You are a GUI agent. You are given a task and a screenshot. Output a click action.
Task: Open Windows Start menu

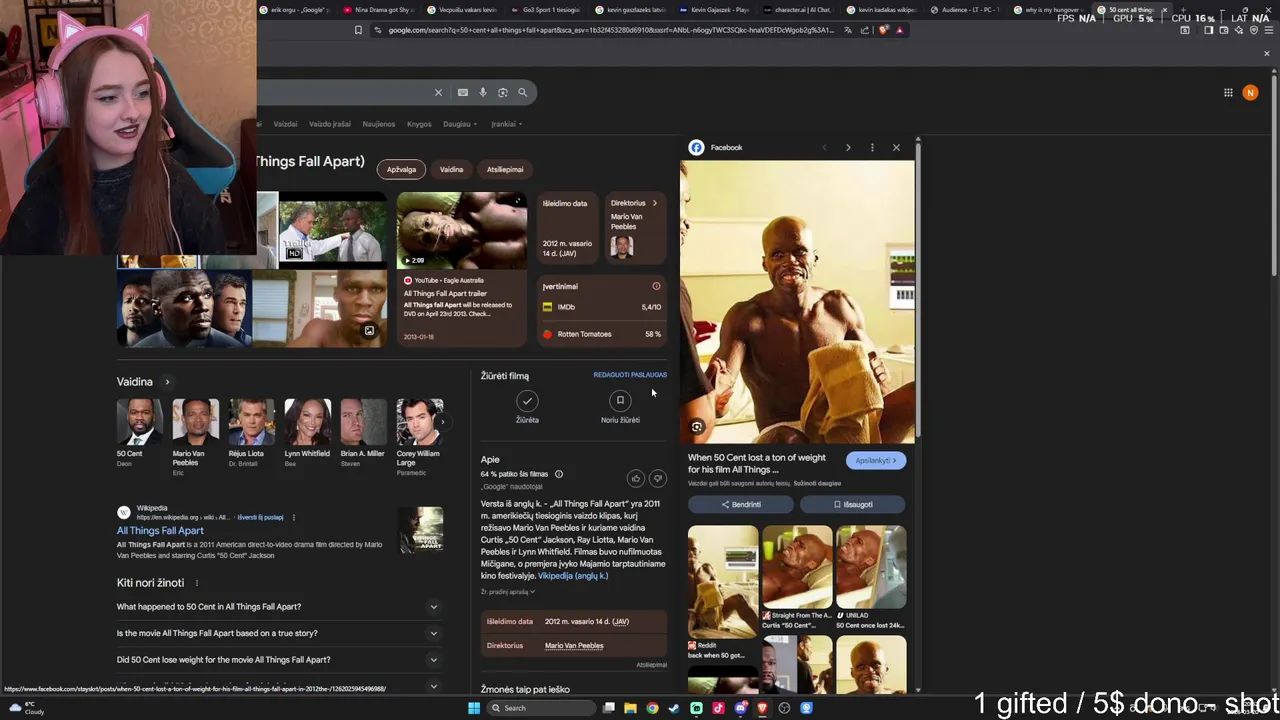474,708
